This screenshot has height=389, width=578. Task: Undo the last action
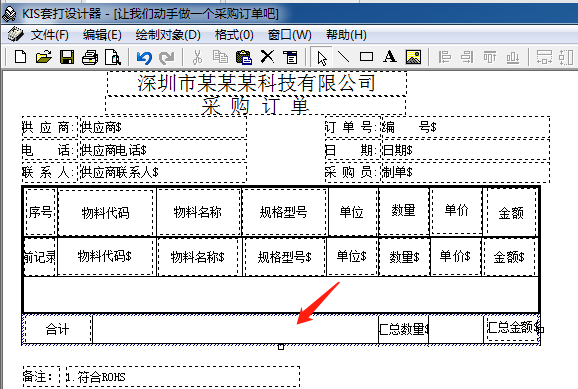click(x=144, y=58)
